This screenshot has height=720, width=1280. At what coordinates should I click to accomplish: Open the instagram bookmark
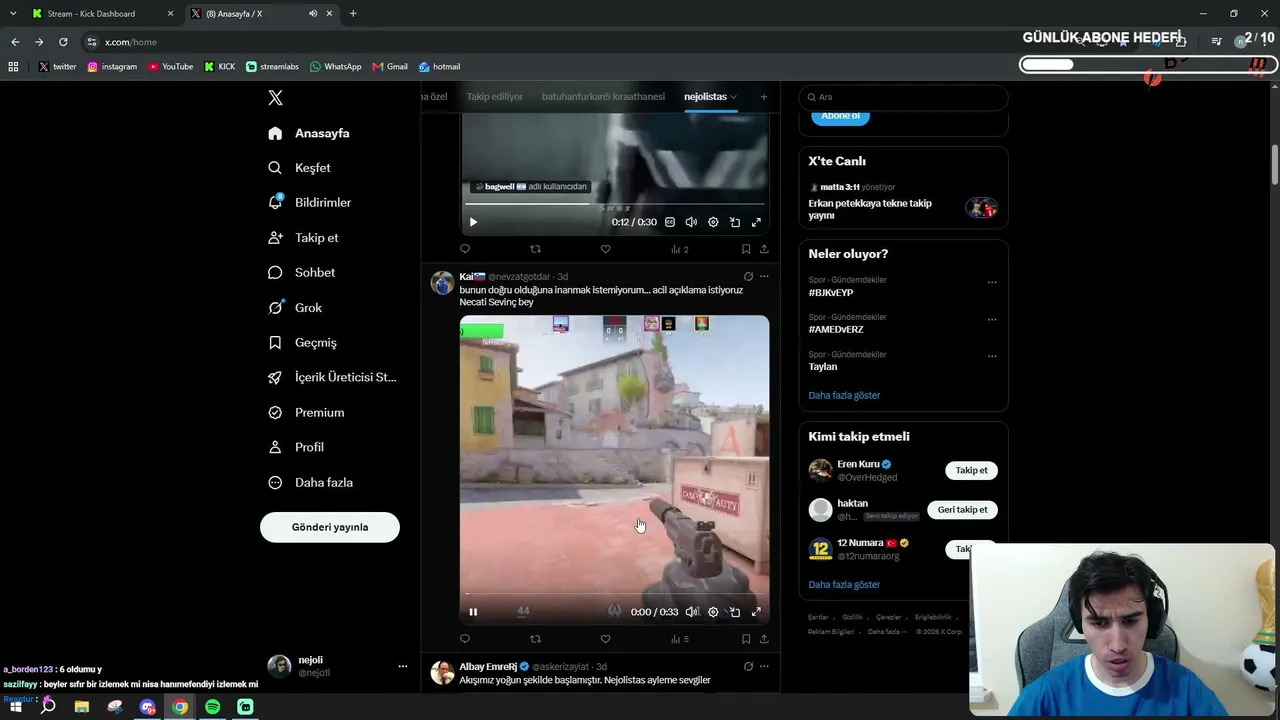pos(112,66)
